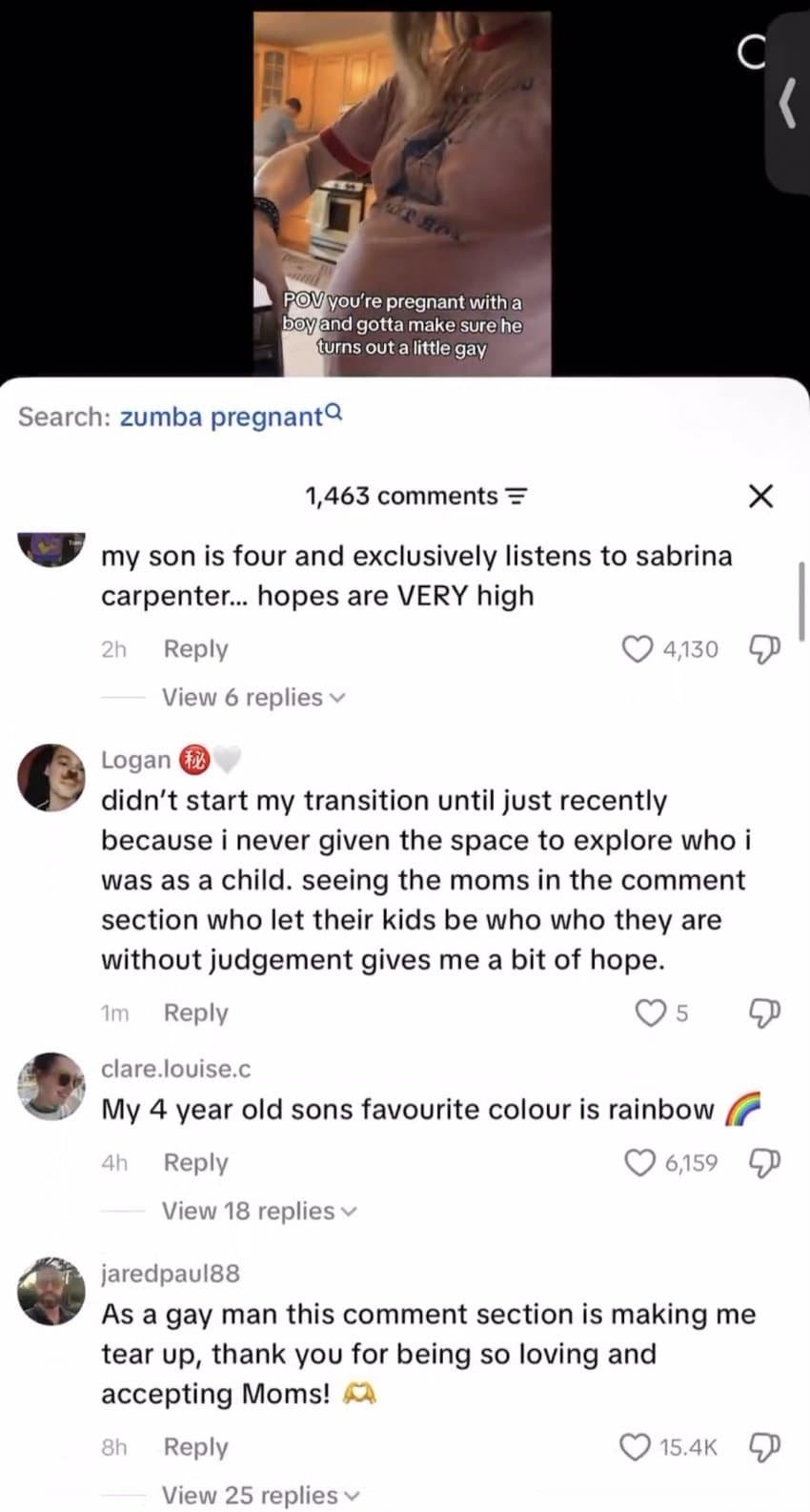Screen dimensions: 810x1512
Task: Open Logan's profile picture
Action: tap(51, 777)
